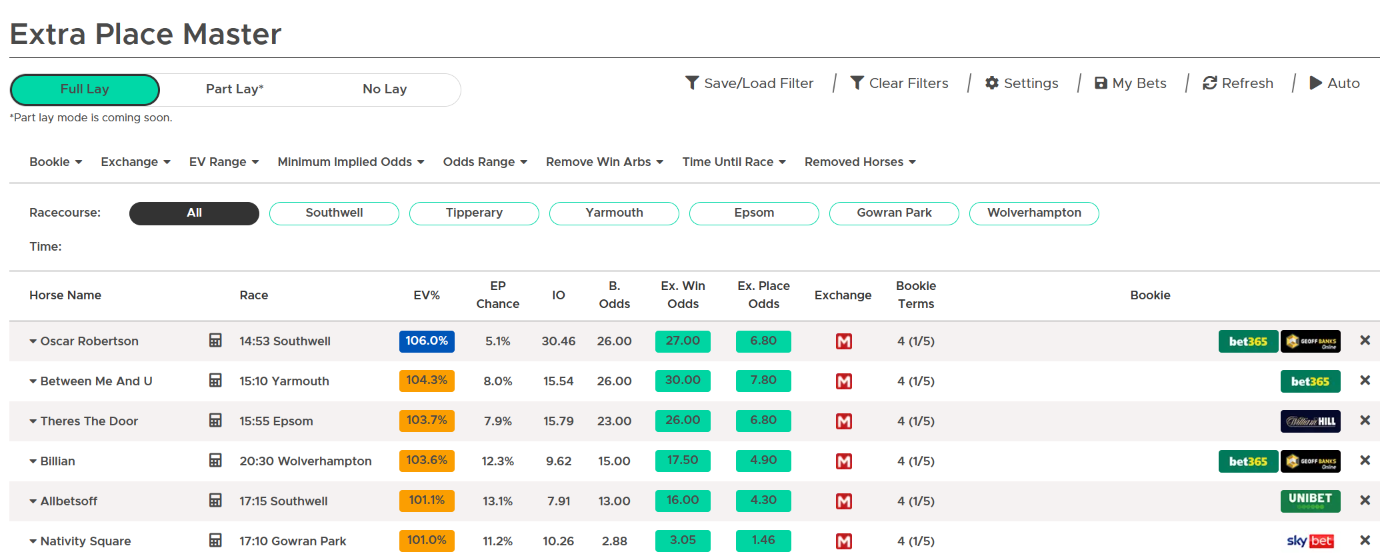Click Matchbook exchange icon for Oscar Robertson
1392x554 pixels.
click(x=844, y=341)
